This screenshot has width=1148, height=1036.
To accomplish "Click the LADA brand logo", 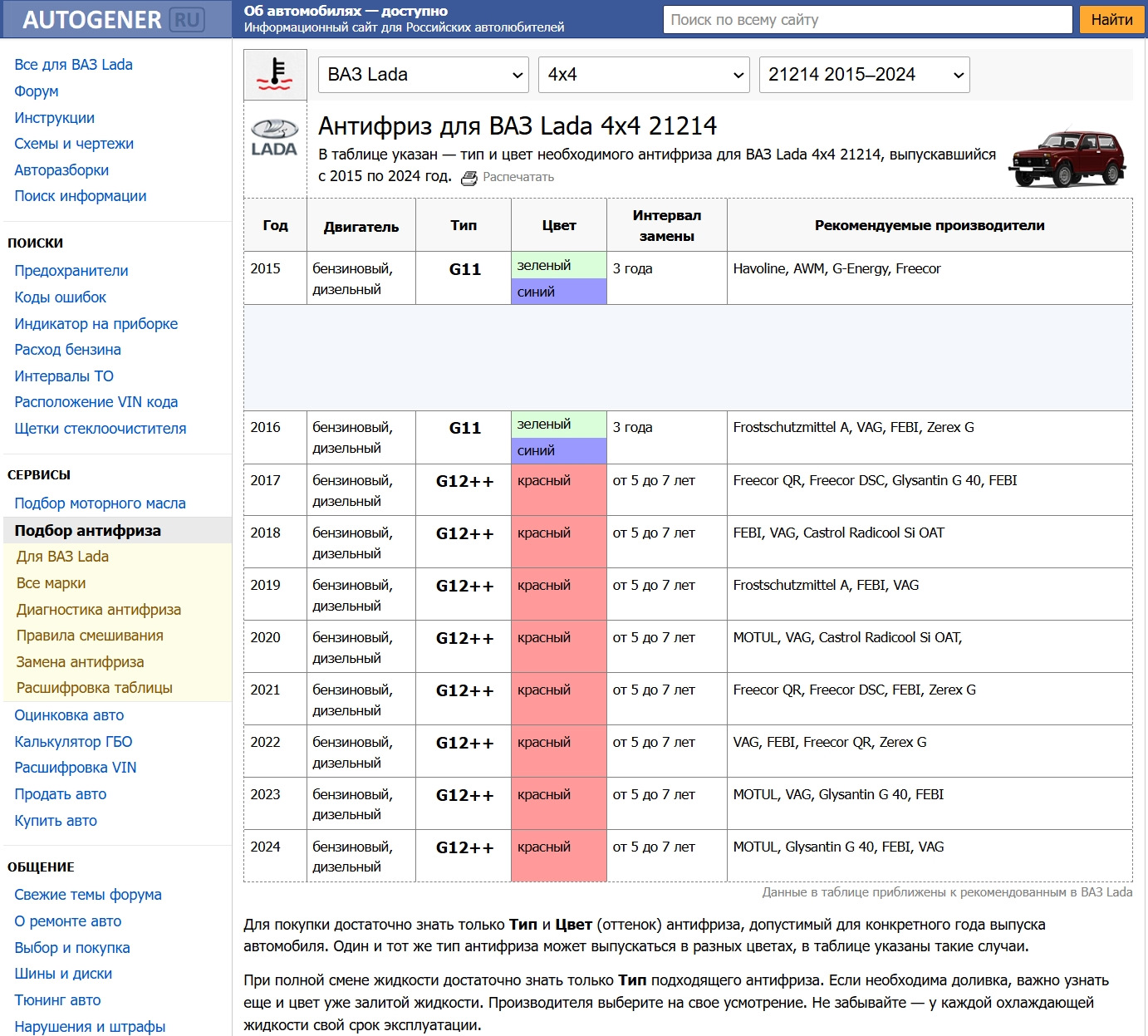I will [274, 138].
